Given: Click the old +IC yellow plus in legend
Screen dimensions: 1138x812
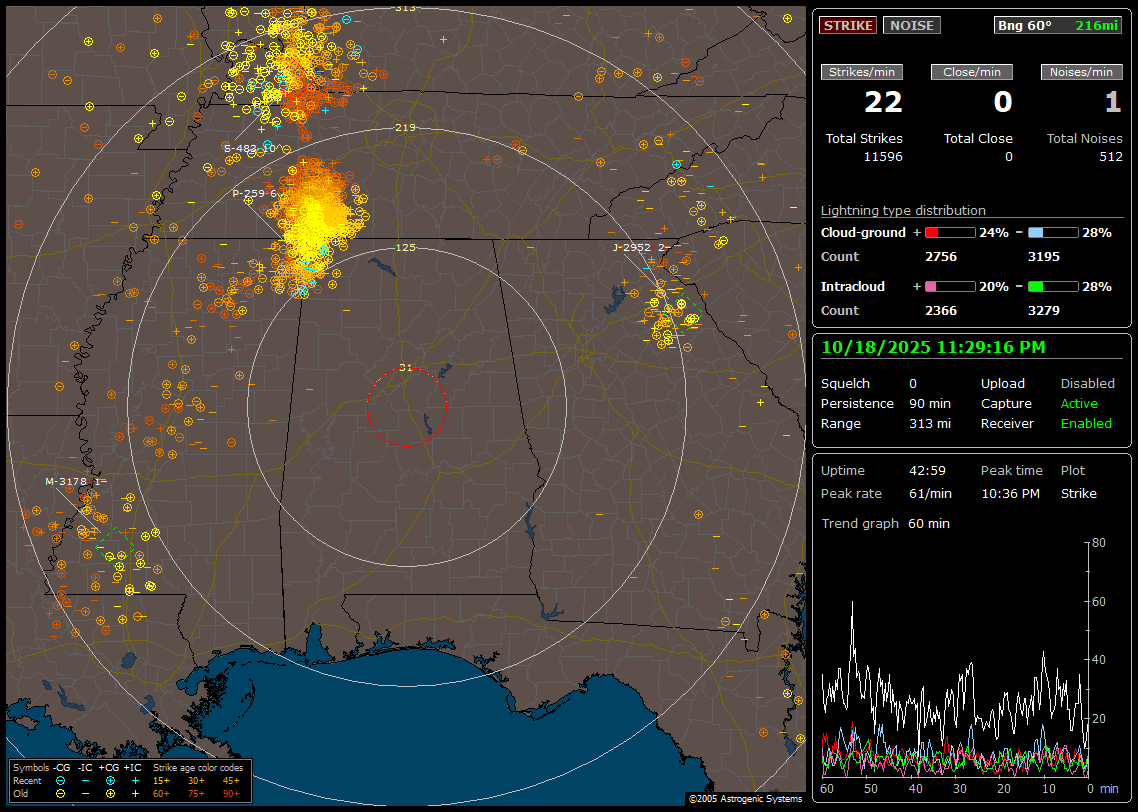Looking at the screenshot, I should 135,793.
